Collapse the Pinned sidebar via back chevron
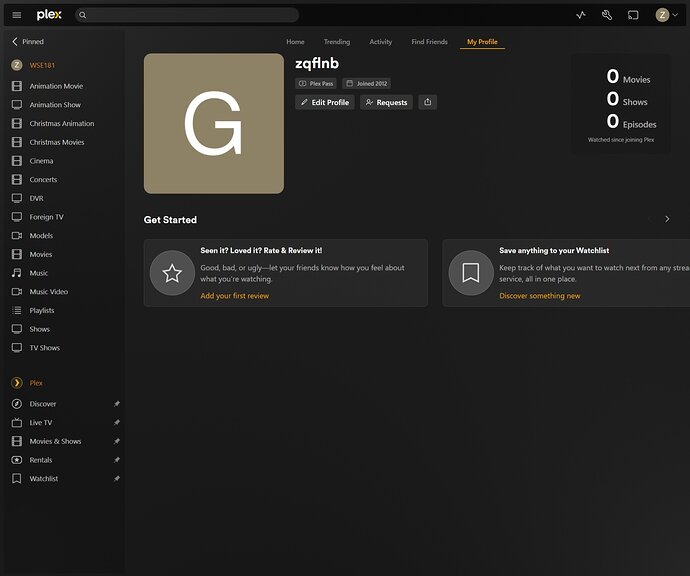 click(x=15, y=41)
